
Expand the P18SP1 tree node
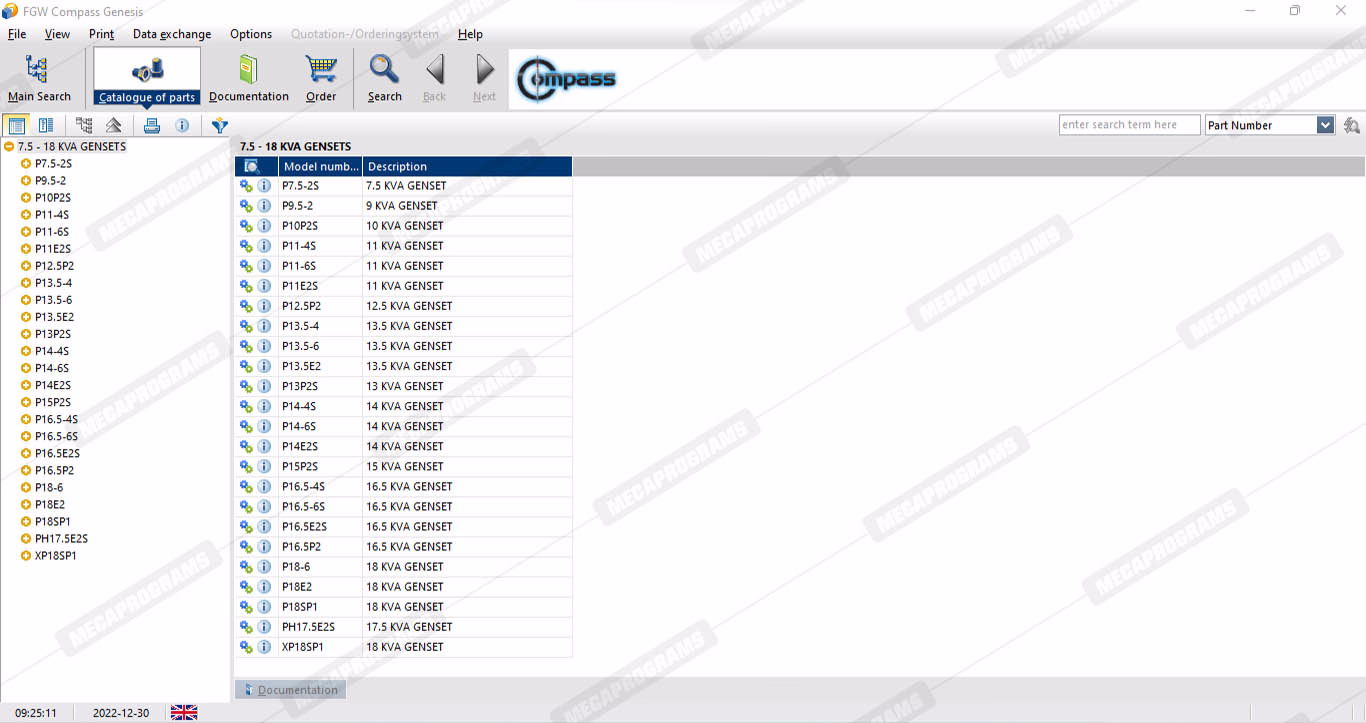click(x=26, y=520)
